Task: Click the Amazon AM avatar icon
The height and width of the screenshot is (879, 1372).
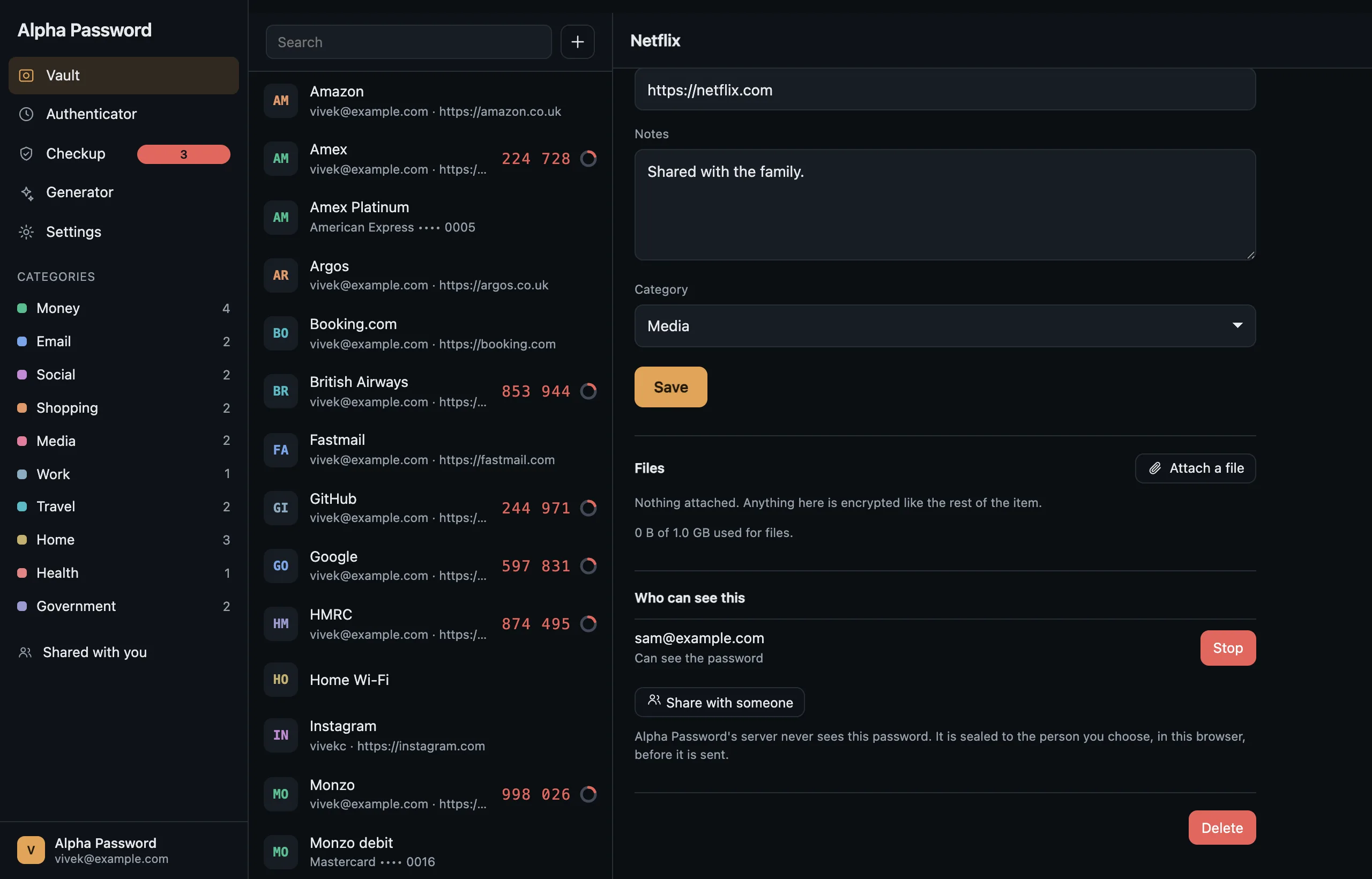Action: tap(281, 100)
